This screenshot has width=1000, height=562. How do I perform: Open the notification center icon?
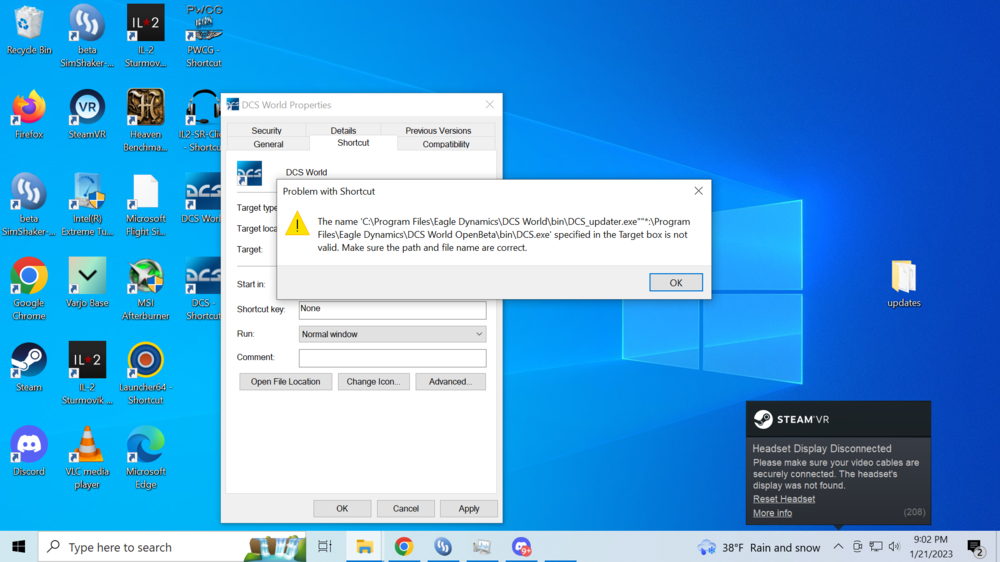tap(975, 547)
